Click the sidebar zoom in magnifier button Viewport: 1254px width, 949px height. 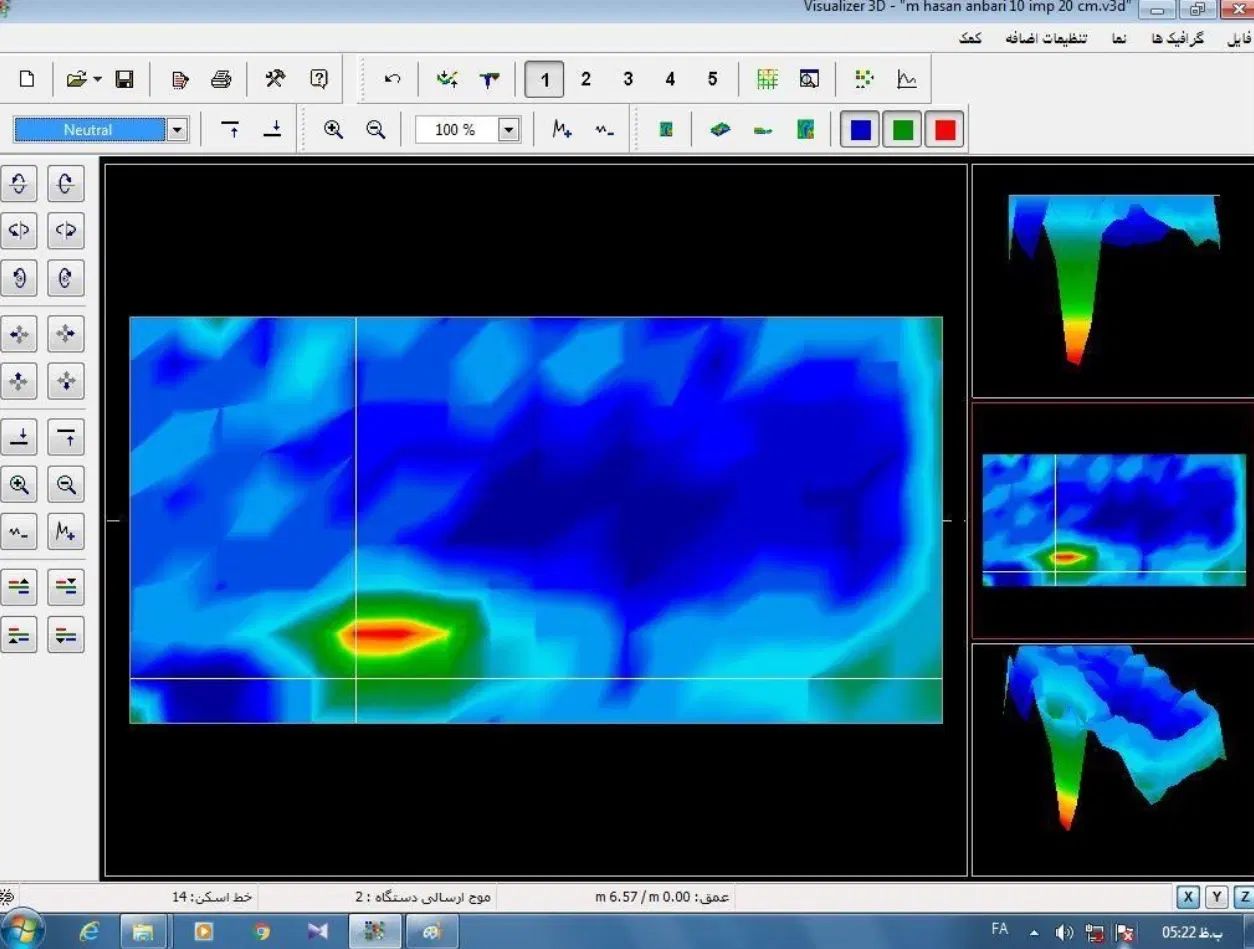(x=19, y=485)
